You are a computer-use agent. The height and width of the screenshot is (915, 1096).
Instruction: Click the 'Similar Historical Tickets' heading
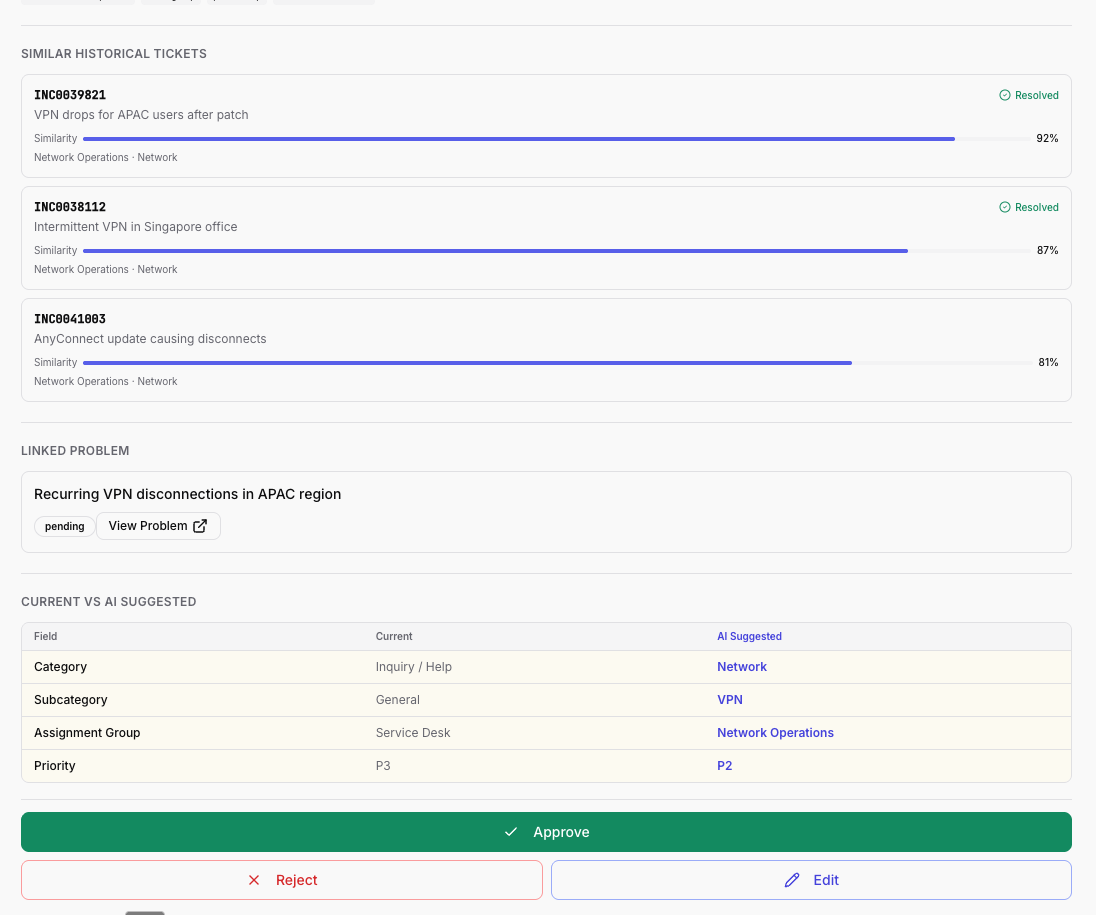(114, 54)
